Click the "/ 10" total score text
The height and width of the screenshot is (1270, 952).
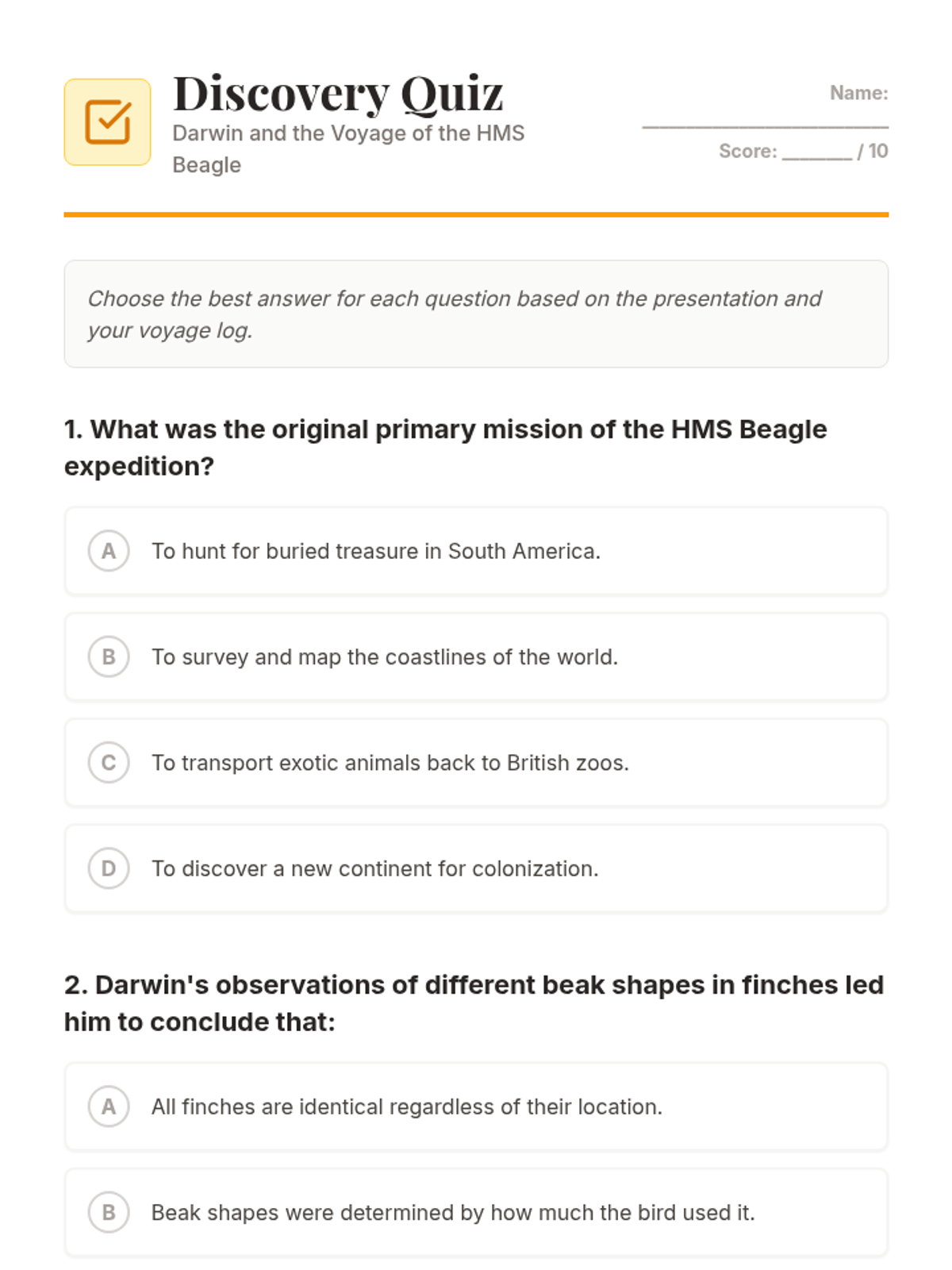coord(873,151)
